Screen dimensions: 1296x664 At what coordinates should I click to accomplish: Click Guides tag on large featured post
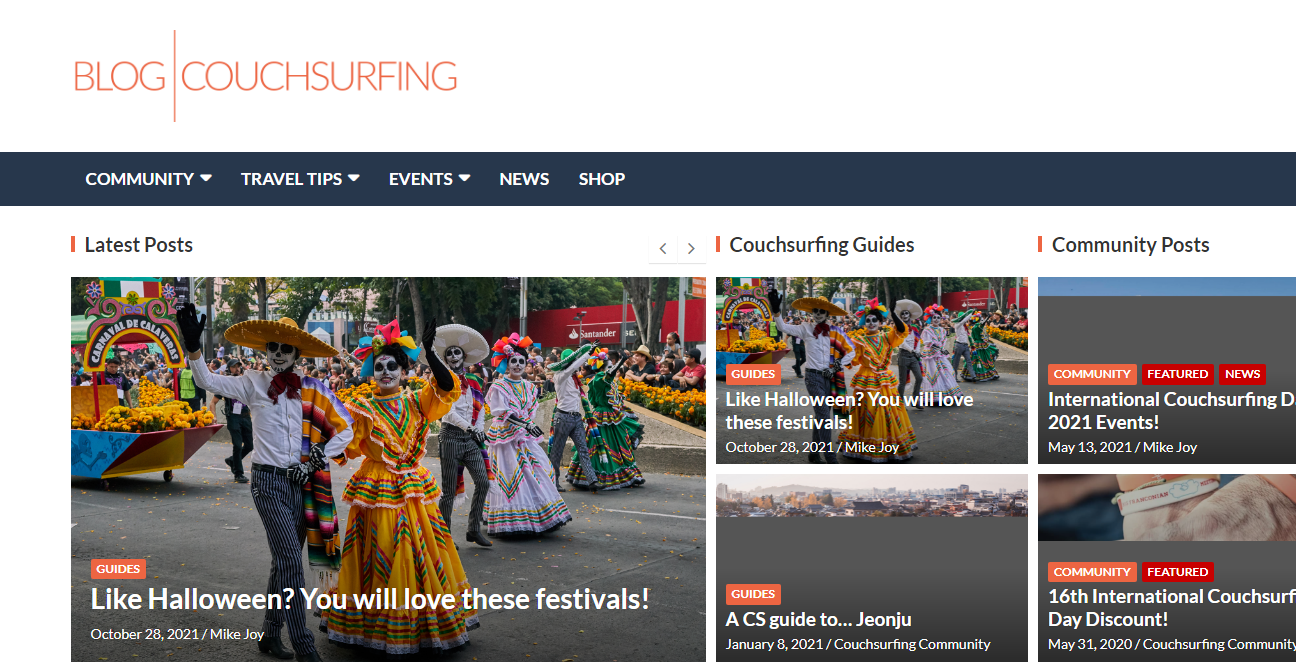pyautogui.click(x=118, y=569)
